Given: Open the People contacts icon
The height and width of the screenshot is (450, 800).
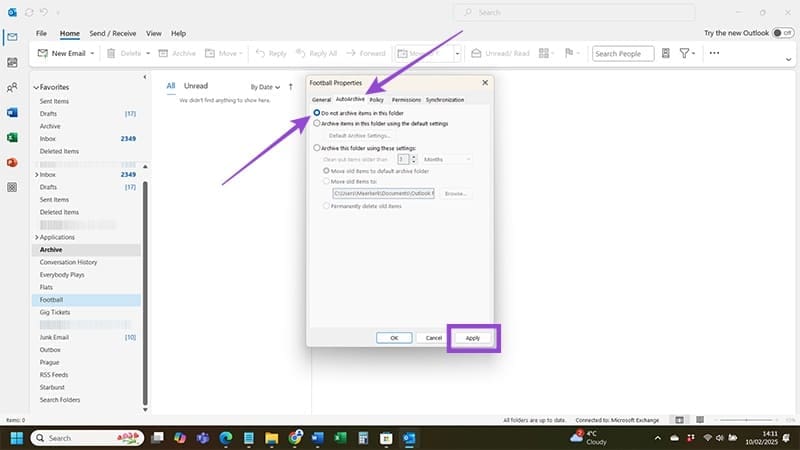Looking at the screenshot, I should coord(12,87).
